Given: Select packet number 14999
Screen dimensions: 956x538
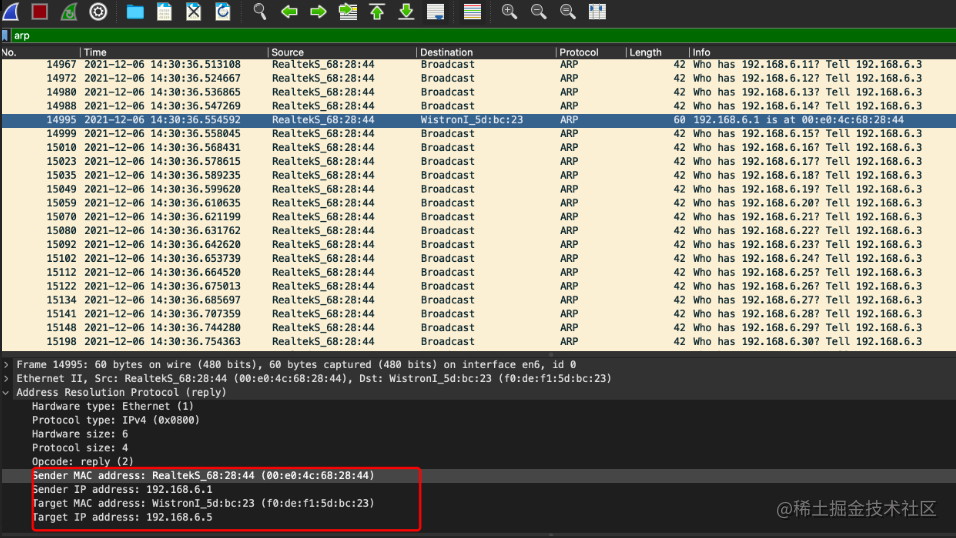Looking at the screenshot, I should click(x=478, y=134).
